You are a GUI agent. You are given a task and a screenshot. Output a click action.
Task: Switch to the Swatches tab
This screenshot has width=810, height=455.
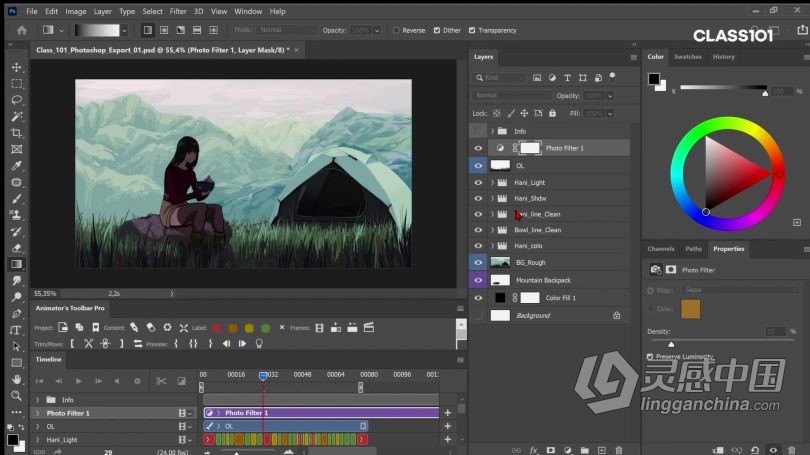point(688,57)
